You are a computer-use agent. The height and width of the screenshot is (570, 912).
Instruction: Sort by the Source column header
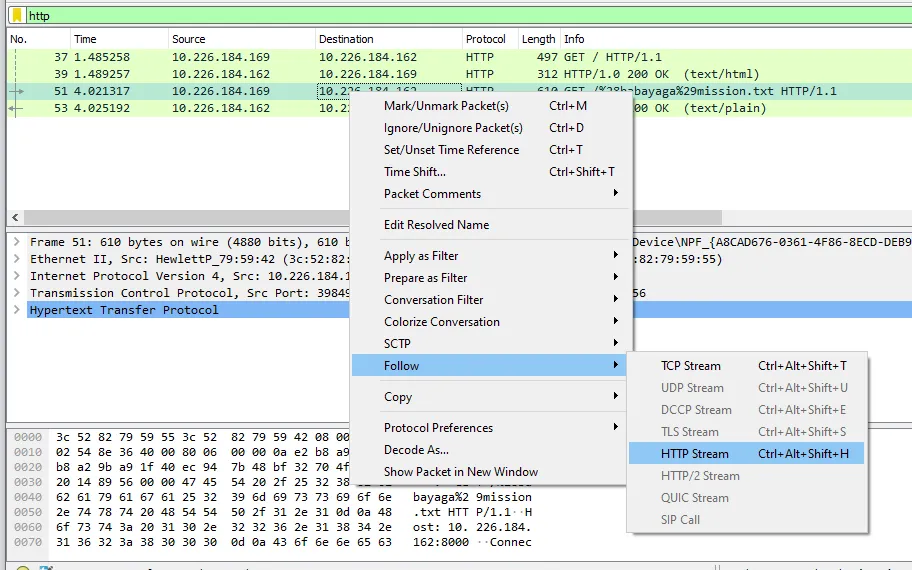(242, 39)
